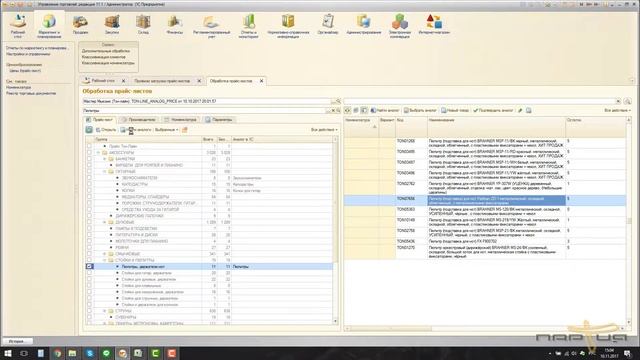
Task: Collapse the ГИТАРНЫЕ tree folder
Action: [x=105, y=171]
